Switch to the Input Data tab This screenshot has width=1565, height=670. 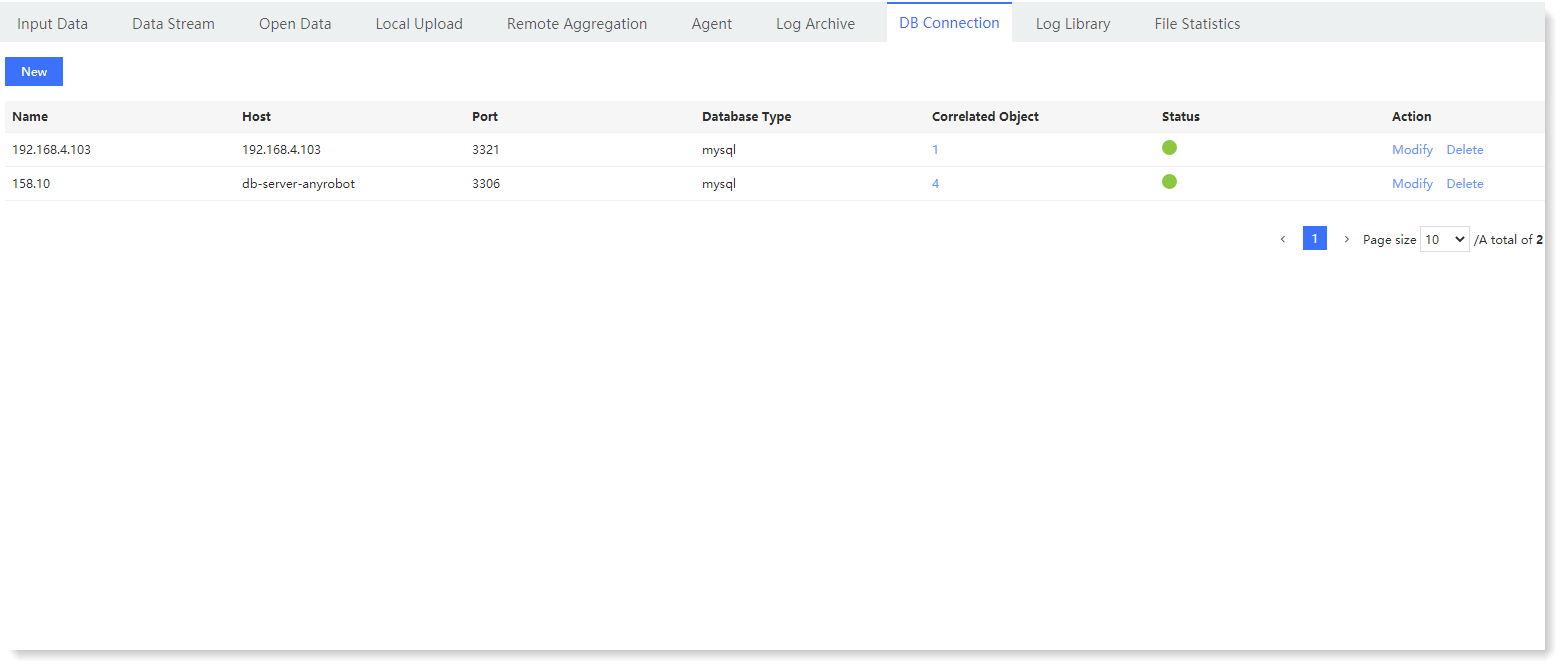coord(52,24)
